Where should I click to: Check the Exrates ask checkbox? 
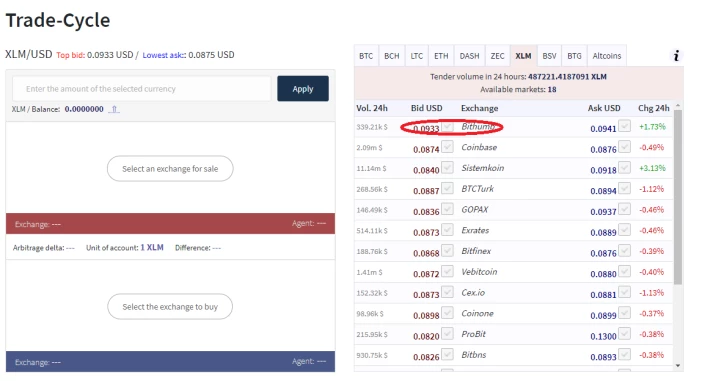point(624,230)
